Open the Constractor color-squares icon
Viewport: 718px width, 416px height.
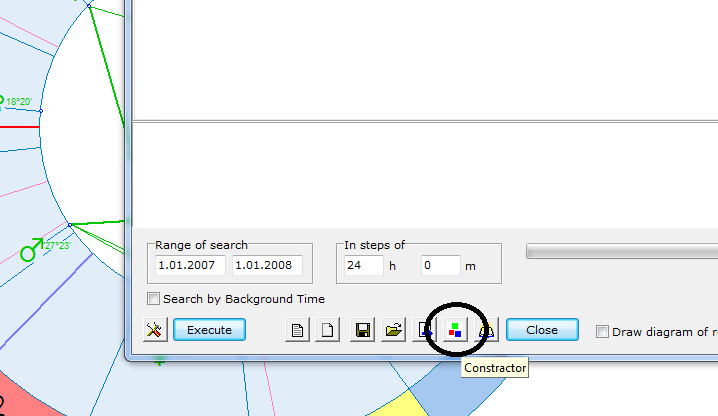tap(456, 331)
